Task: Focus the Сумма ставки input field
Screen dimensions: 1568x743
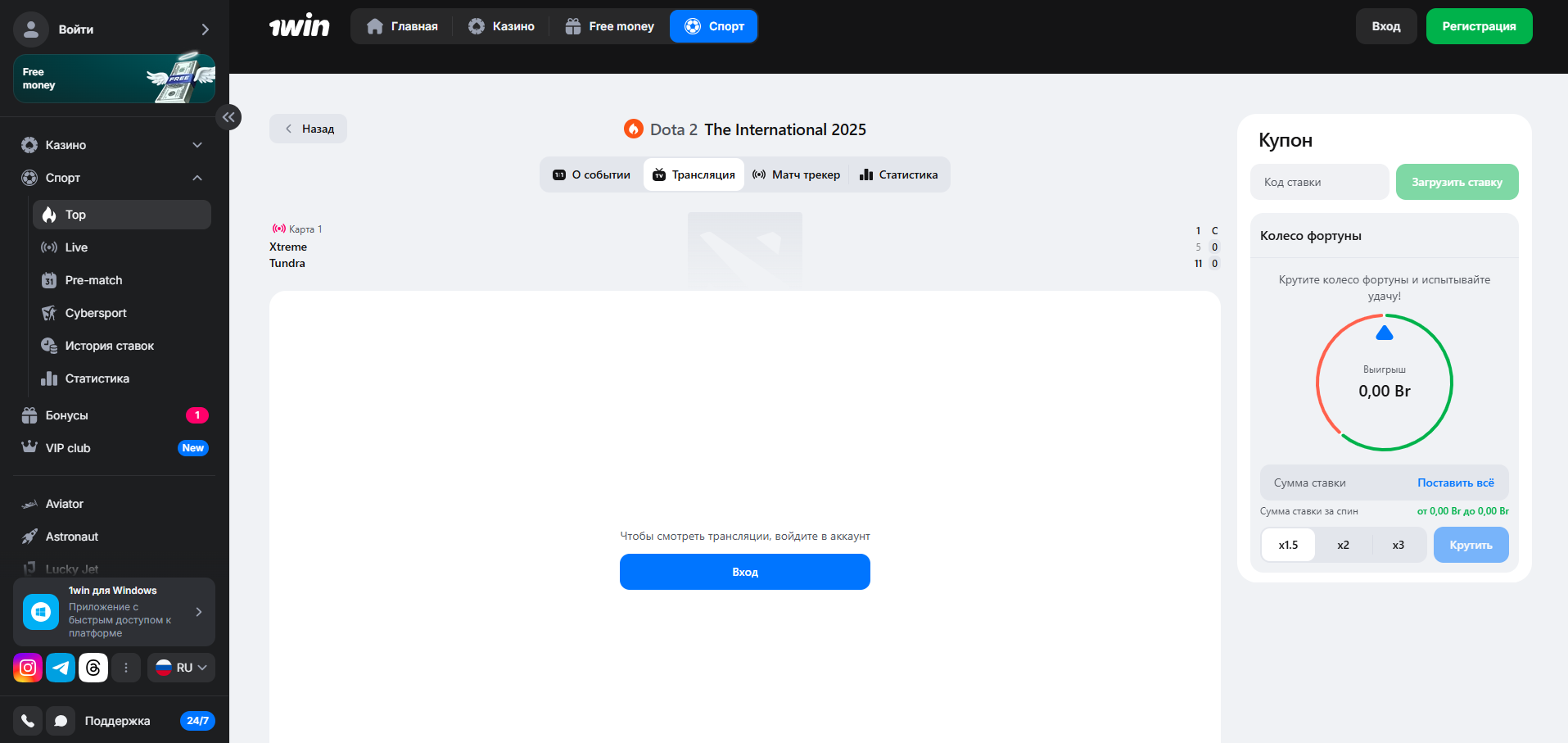Action: click(1339, 482)
